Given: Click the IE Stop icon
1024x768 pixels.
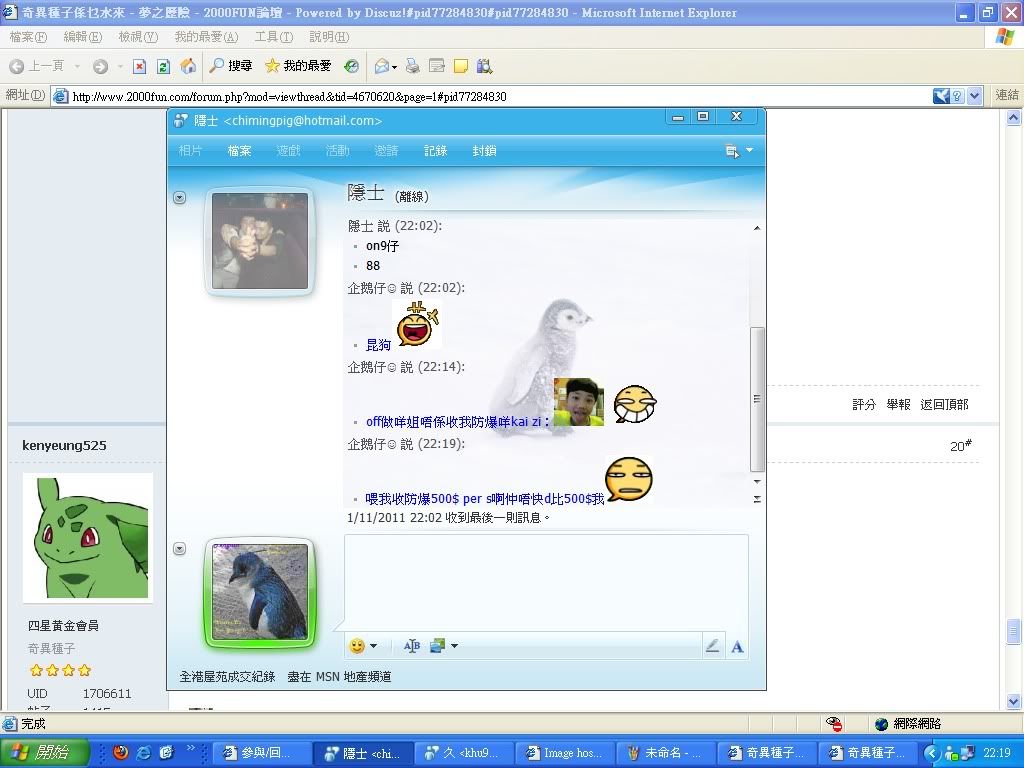Looking at the screenshot, I should click(x=140, y=66).
